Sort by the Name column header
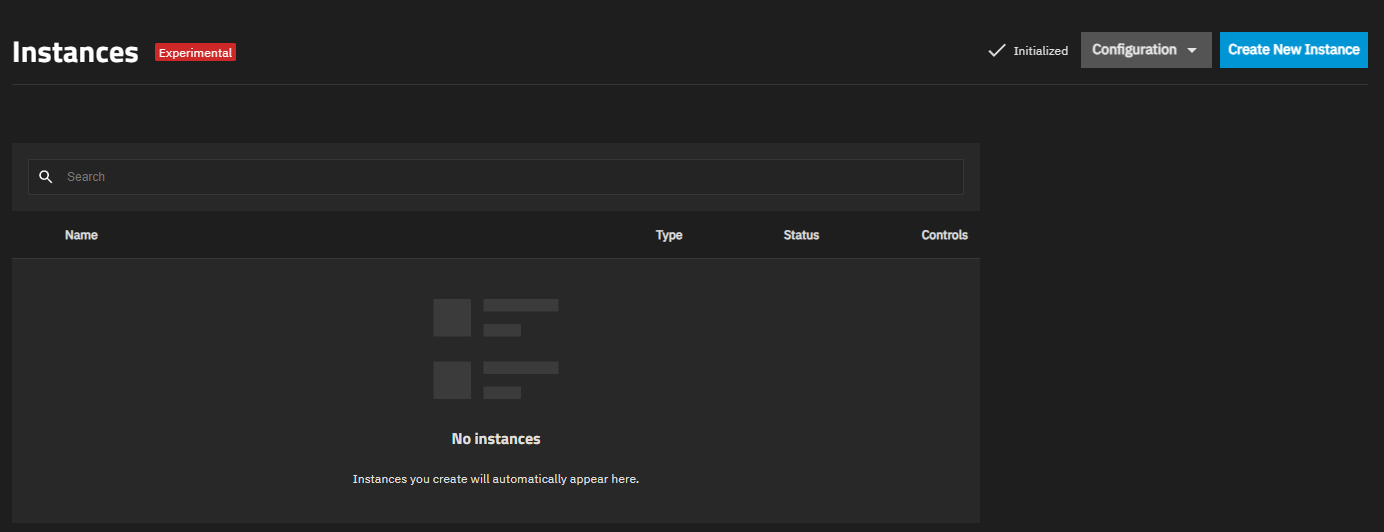Screen dimensions: 1384x532 (81, 235)
